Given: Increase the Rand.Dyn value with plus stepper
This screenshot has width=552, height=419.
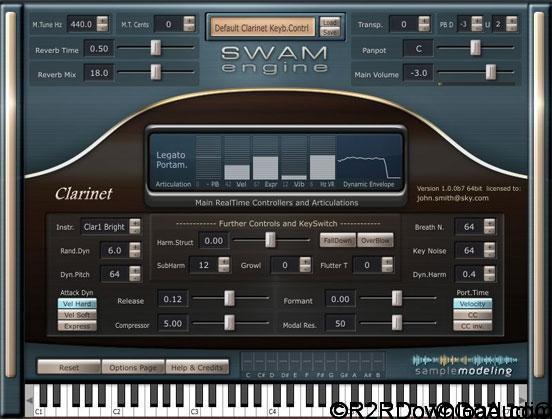Looking at the screenshot, I should [x=135, y=246].
